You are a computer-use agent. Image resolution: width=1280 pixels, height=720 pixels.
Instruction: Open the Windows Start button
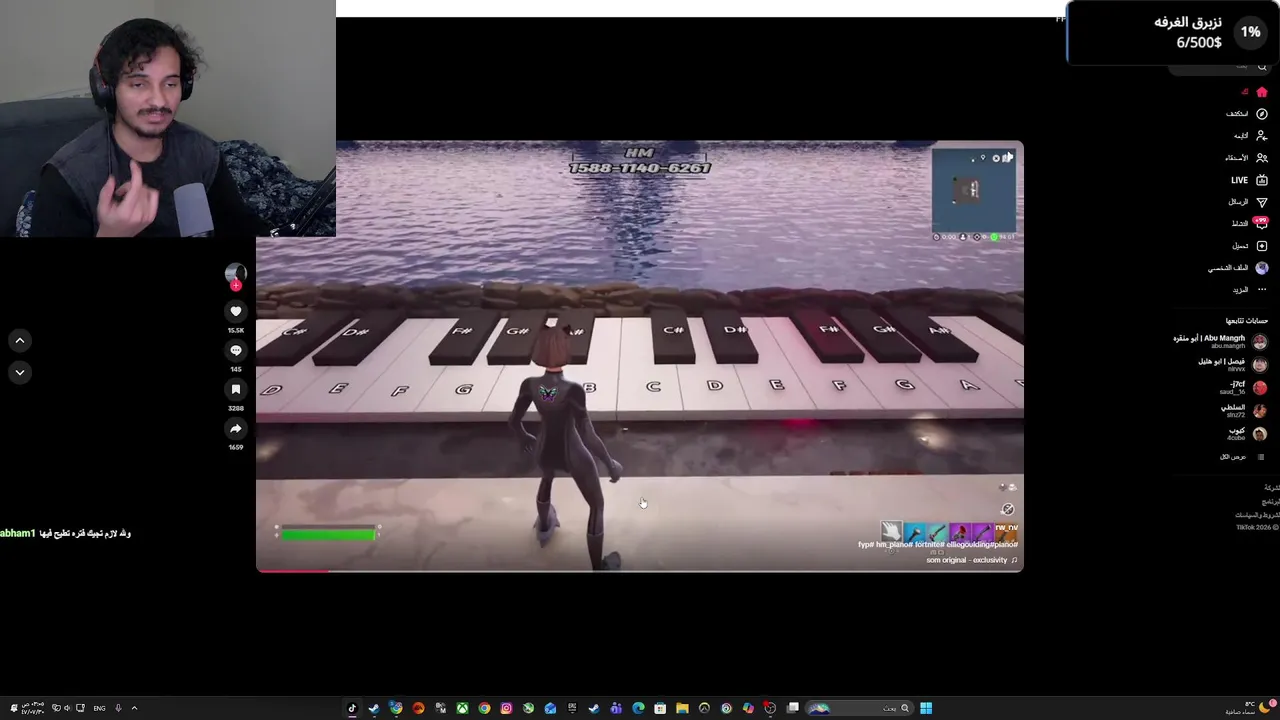click(926, 708)
